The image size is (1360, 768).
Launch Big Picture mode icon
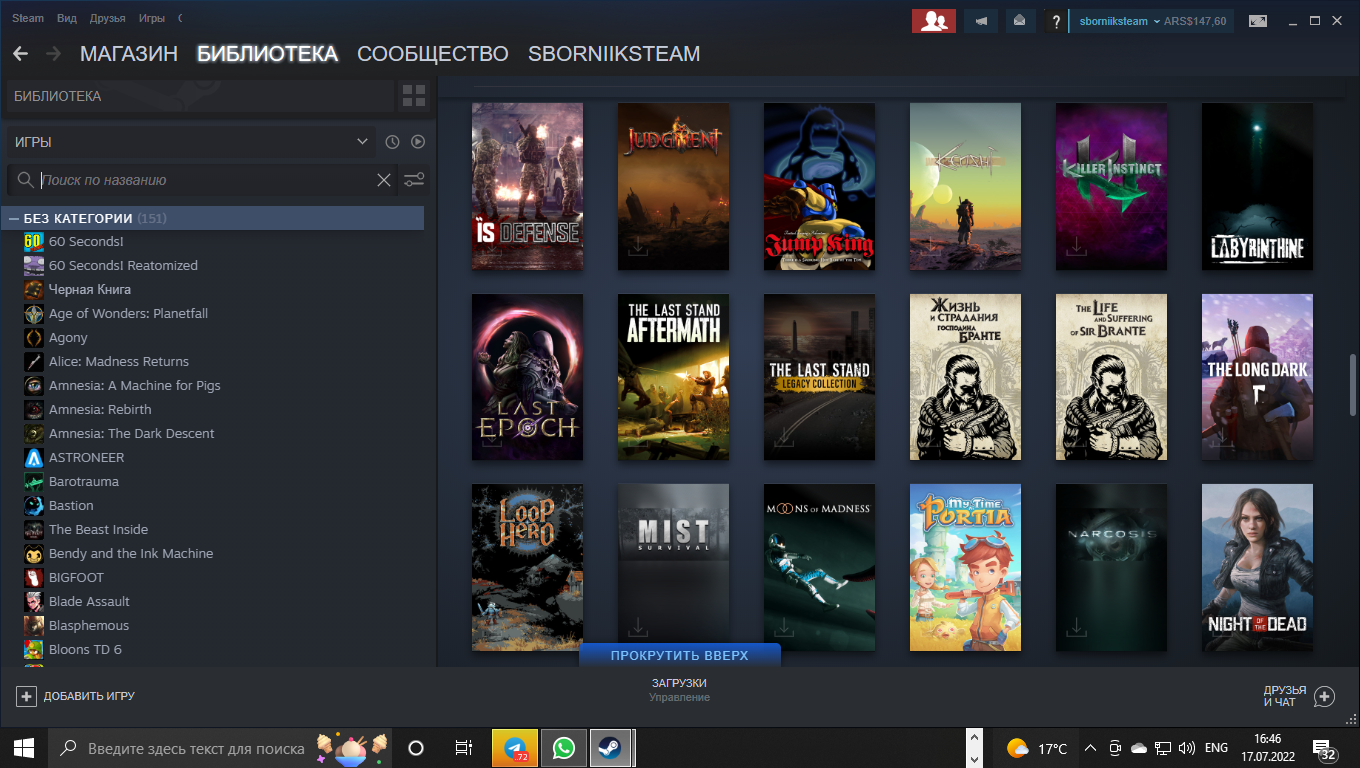point(1257,21)
